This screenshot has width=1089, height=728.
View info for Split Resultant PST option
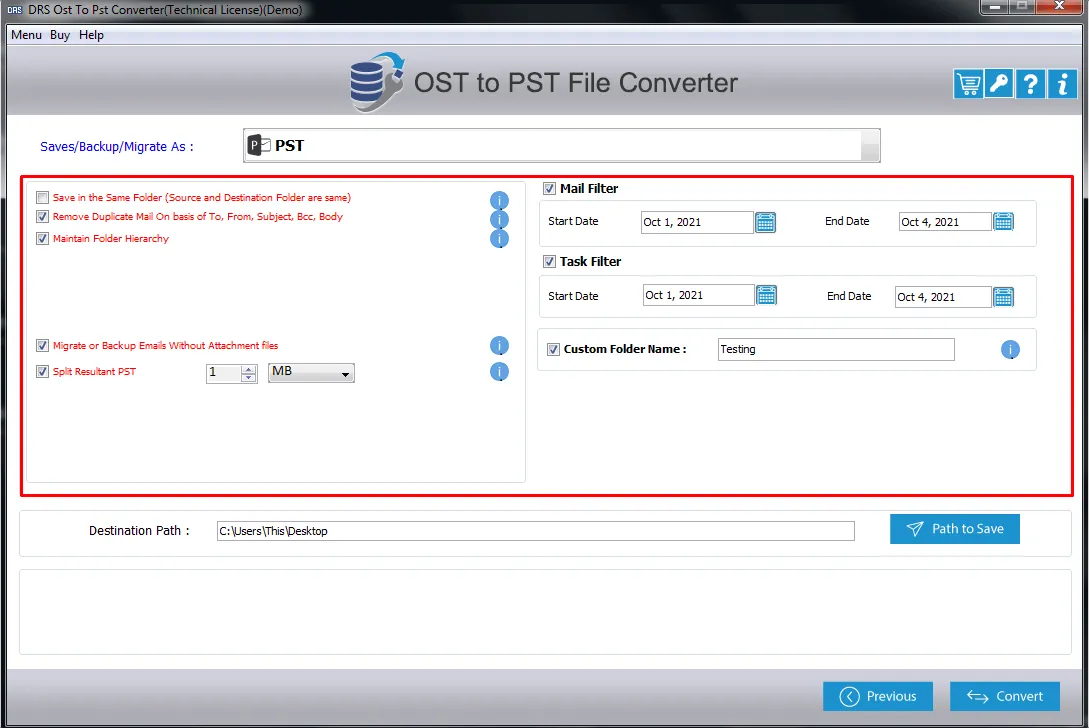click(499, 372)
